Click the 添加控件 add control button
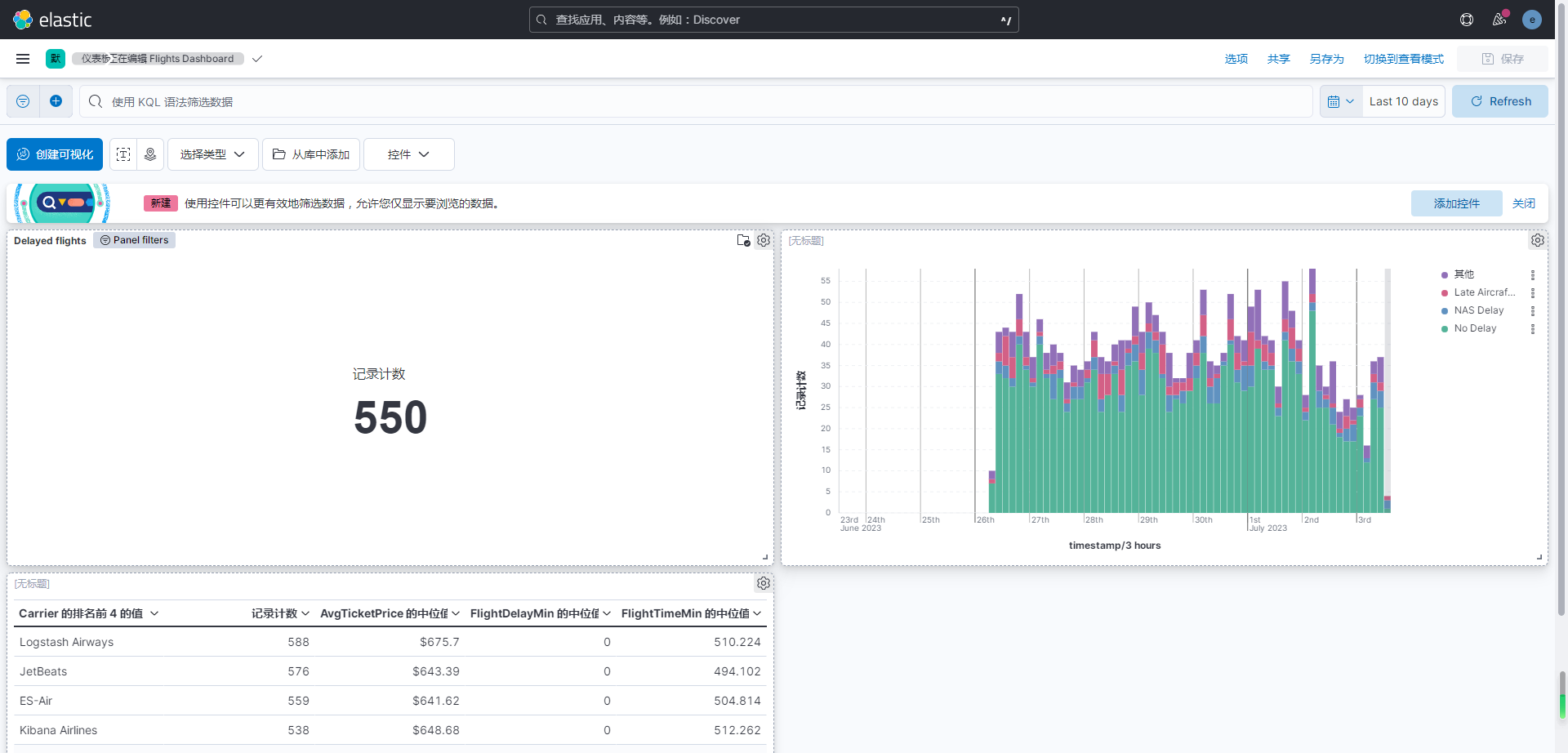This screenshot has width=1568, height=753. click(1457, 203)
